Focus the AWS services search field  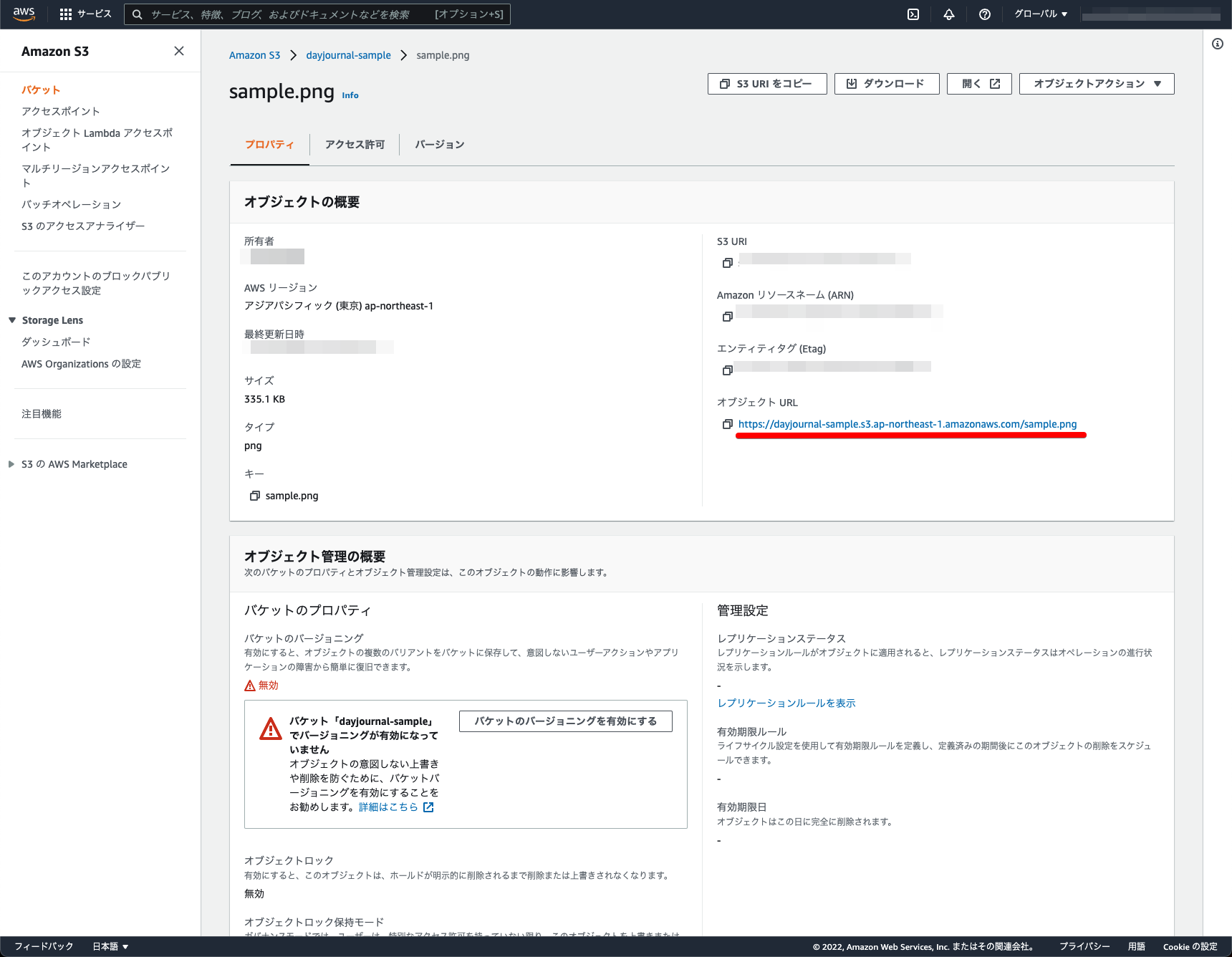point(317,14)
